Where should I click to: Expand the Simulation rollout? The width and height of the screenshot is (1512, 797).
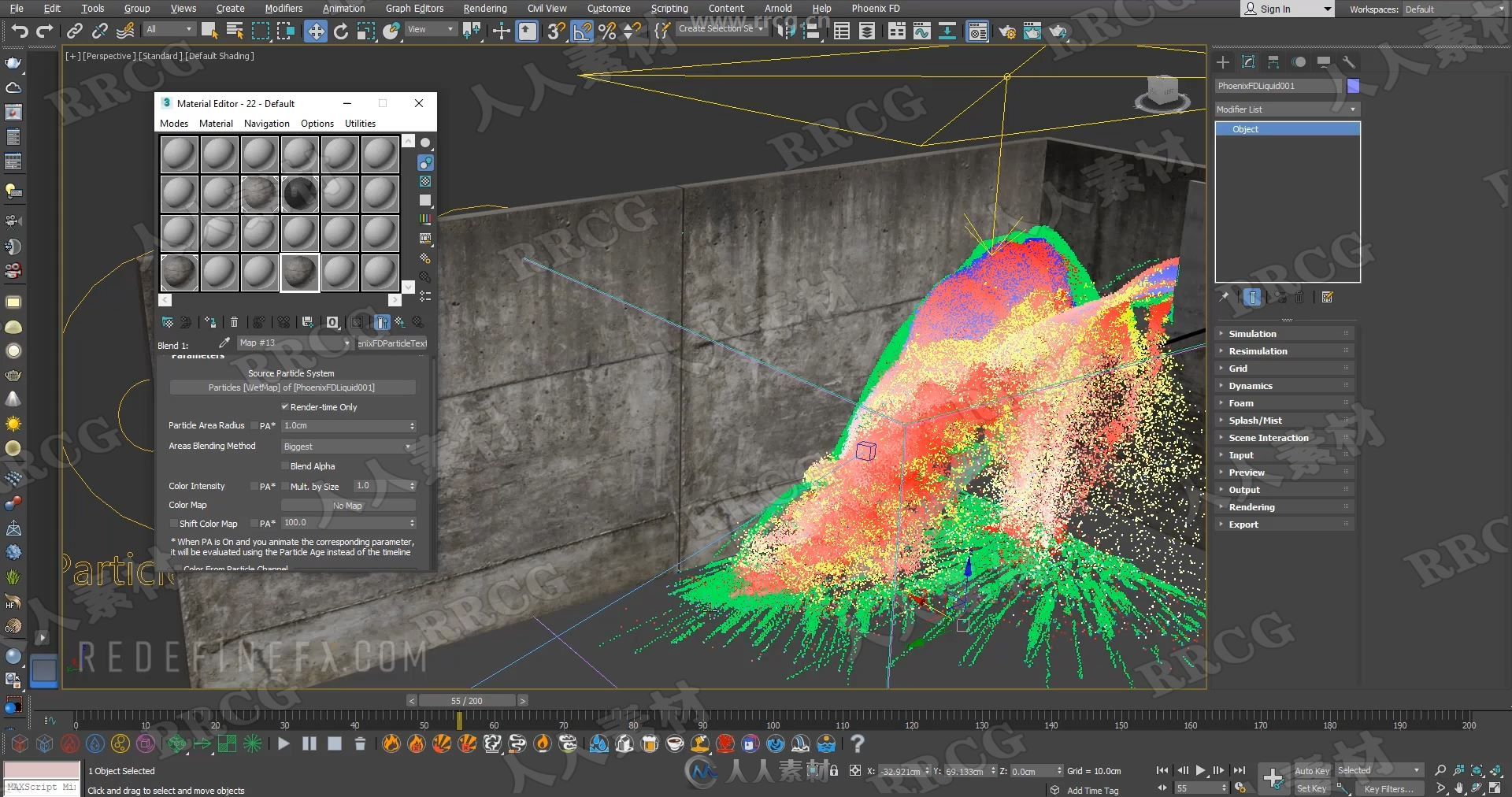(x=1284, y=334)
